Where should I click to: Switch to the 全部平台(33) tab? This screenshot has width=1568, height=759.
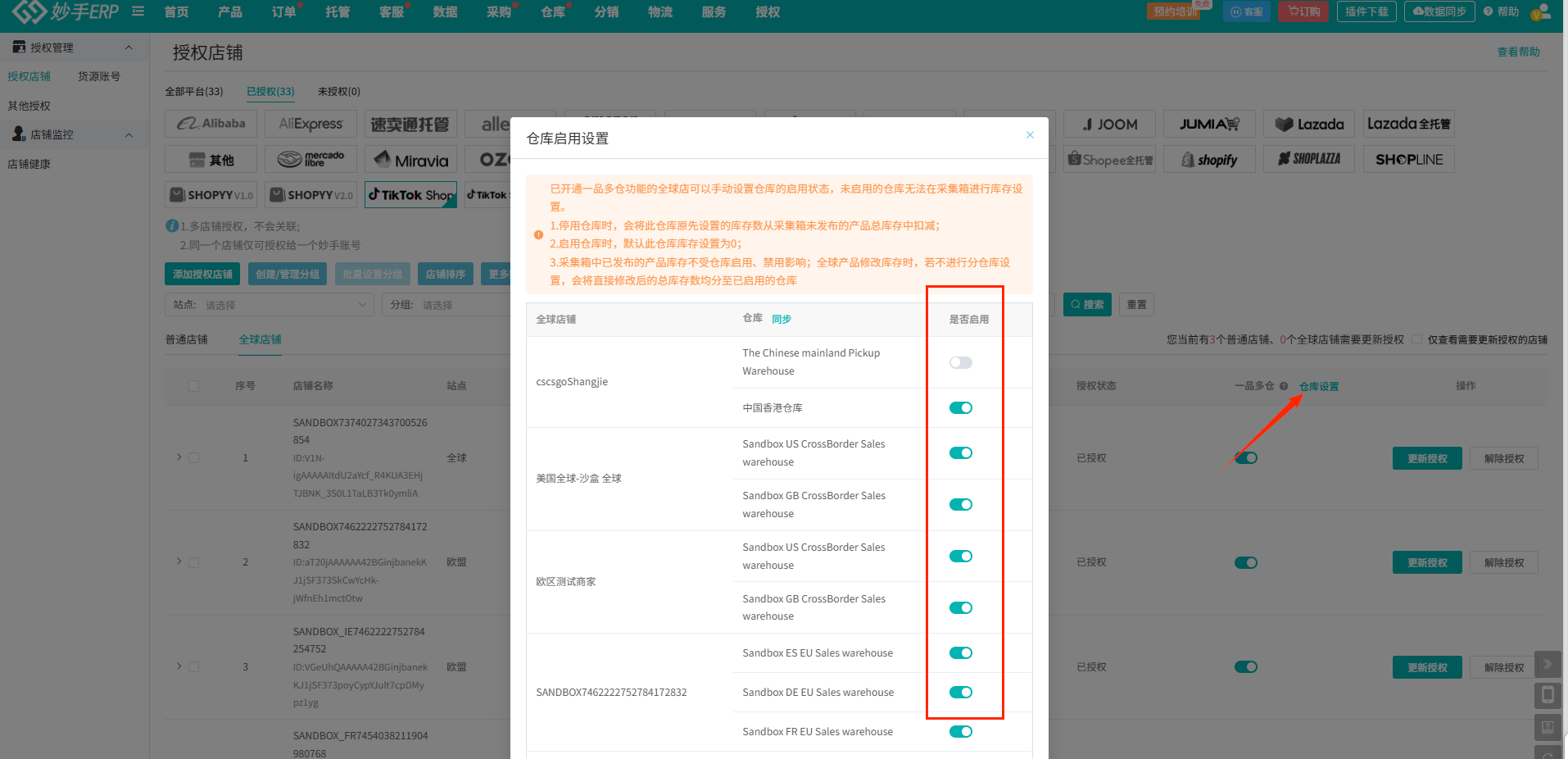[x=194, y=92]
